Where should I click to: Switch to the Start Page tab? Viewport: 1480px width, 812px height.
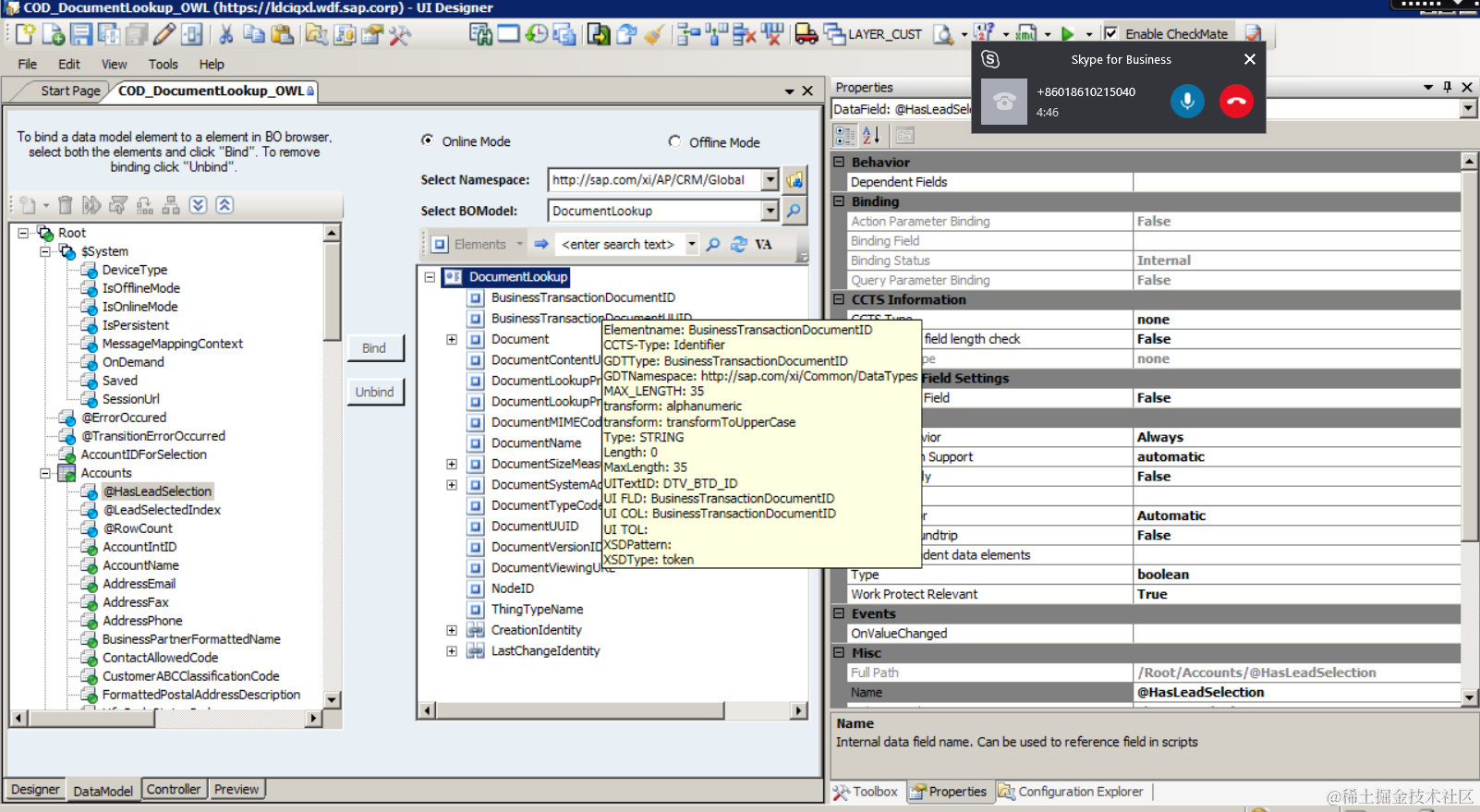click(x=70, y=91)
